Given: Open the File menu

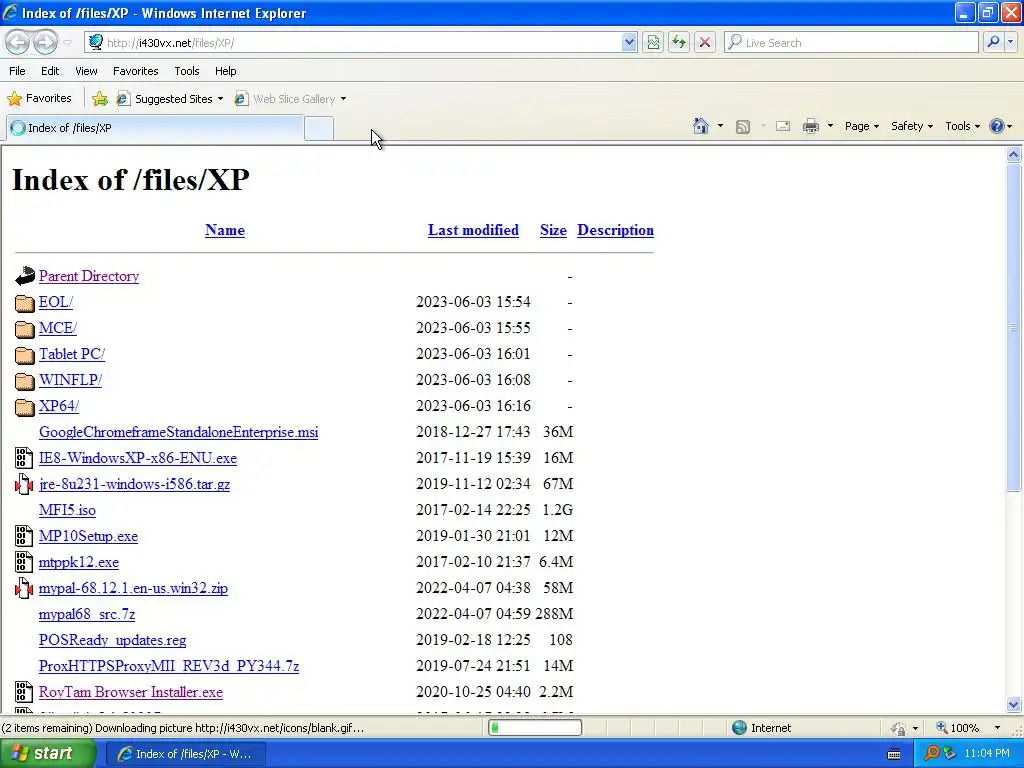Looking at the screenshot, I should (18, 71).
